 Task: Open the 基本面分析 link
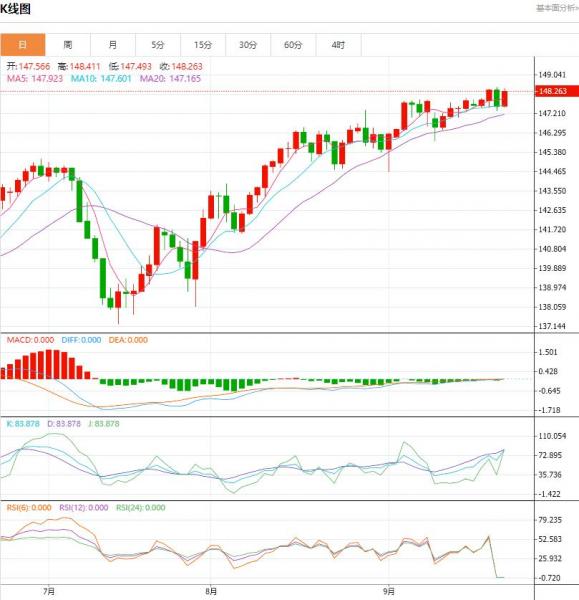(x=557, y=8)
